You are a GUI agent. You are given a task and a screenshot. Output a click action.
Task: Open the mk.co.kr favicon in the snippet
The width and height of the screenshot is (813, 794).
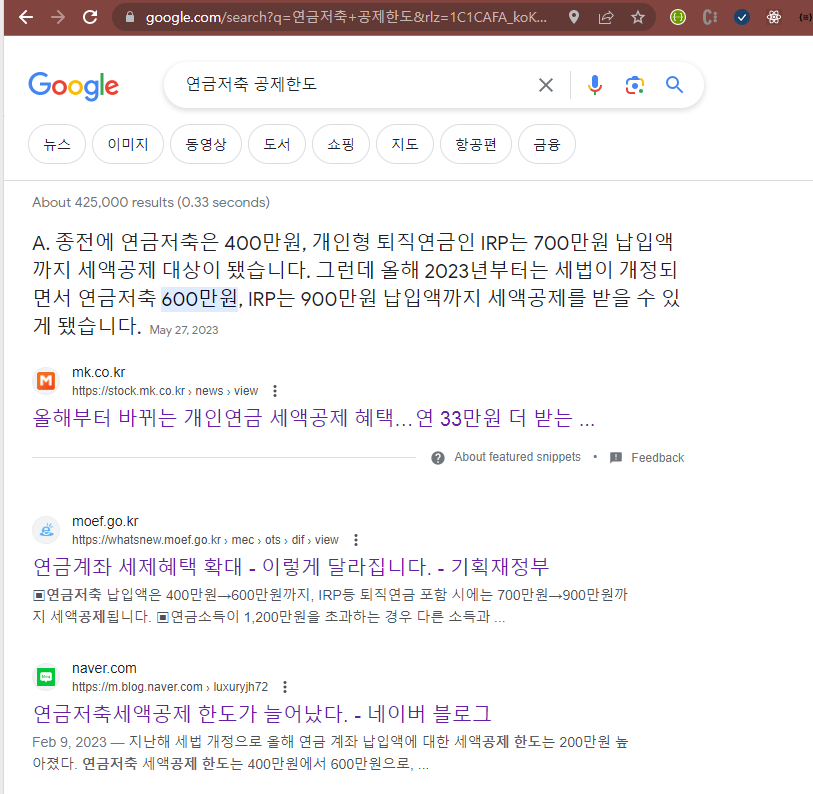click(x=46, y=381)
